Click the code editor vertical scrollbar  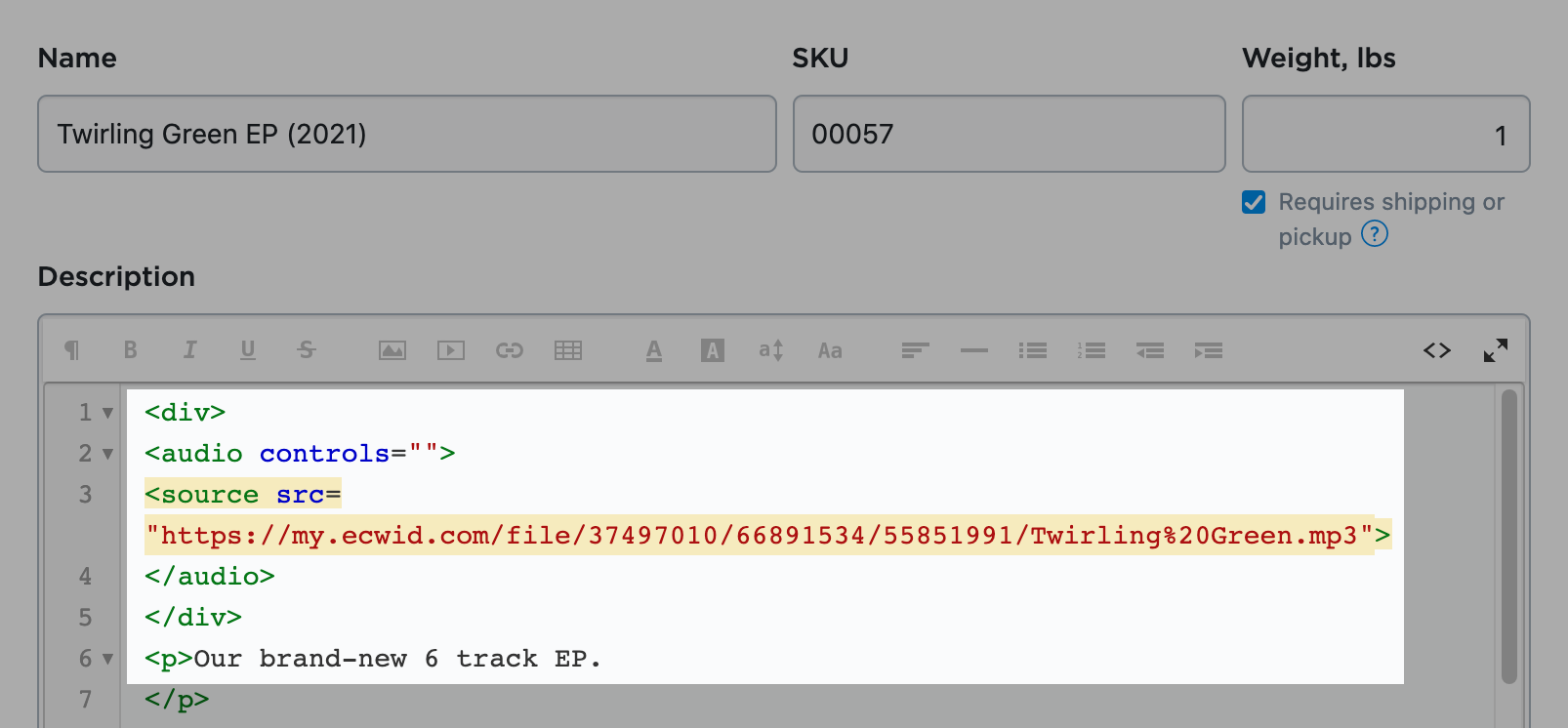tap(1508, 537)
